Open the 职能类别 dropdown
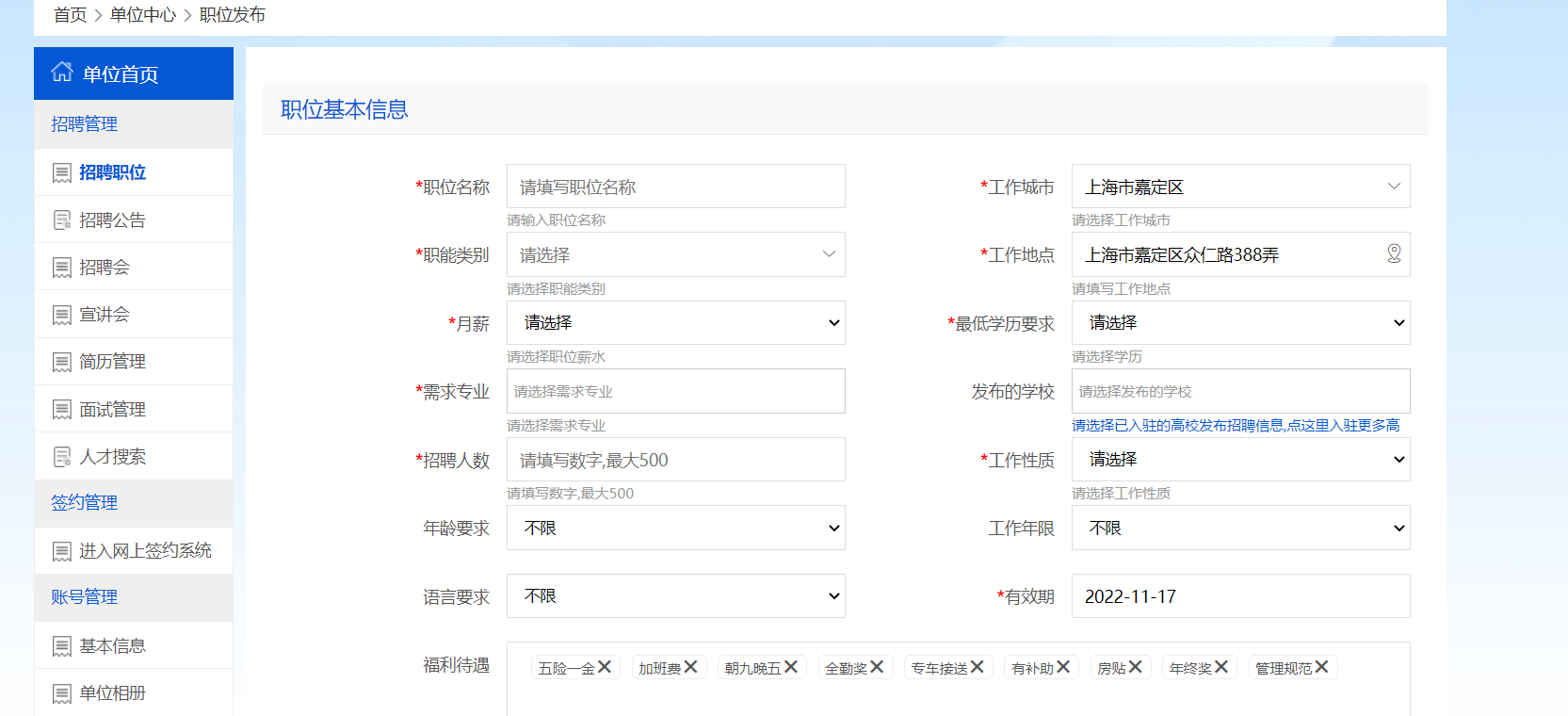Image resolution: width=1568 pixels, height=716 pixels. coord(675,254)
